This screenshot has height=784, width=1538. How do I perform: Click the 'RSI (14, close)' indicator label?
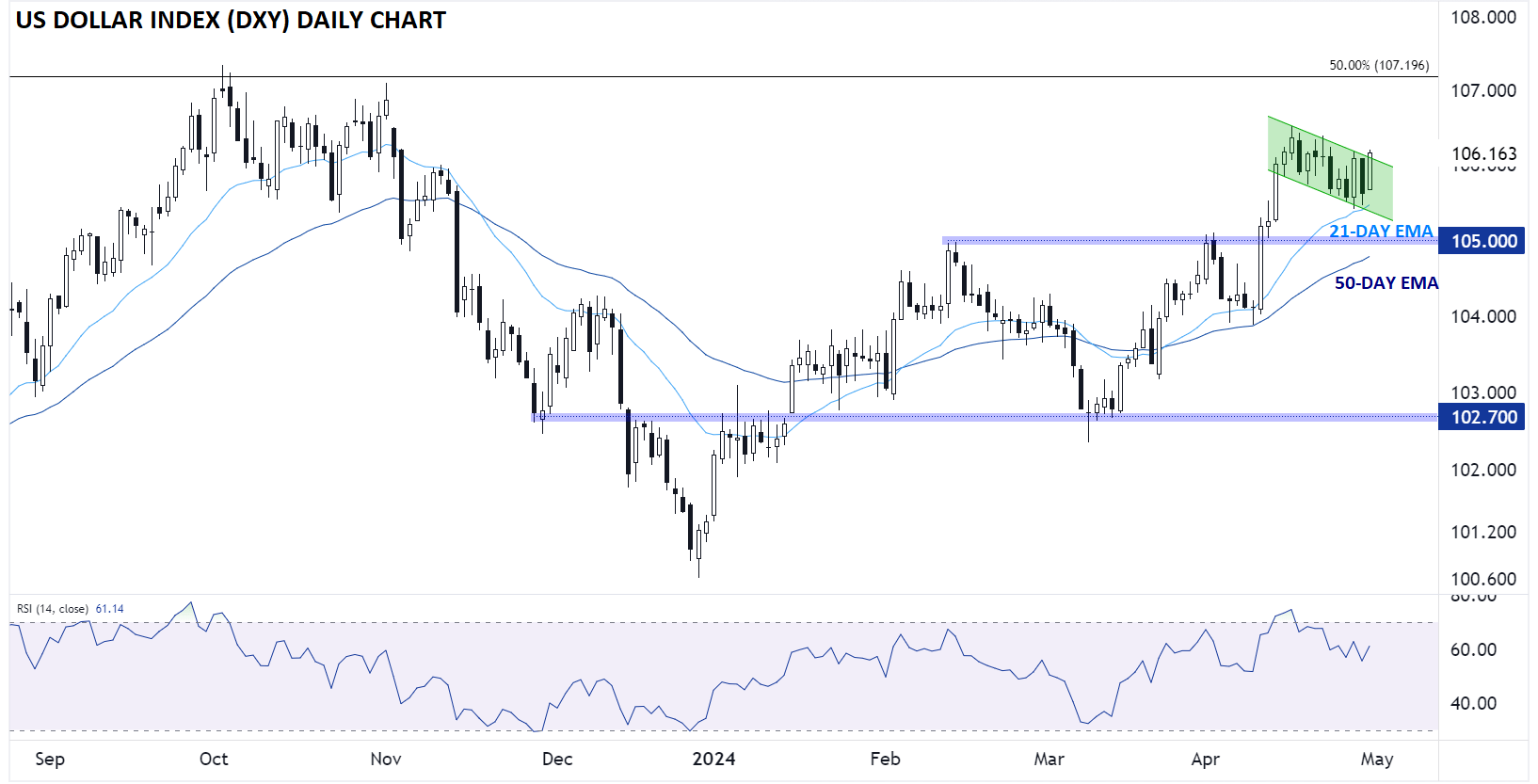53,609
